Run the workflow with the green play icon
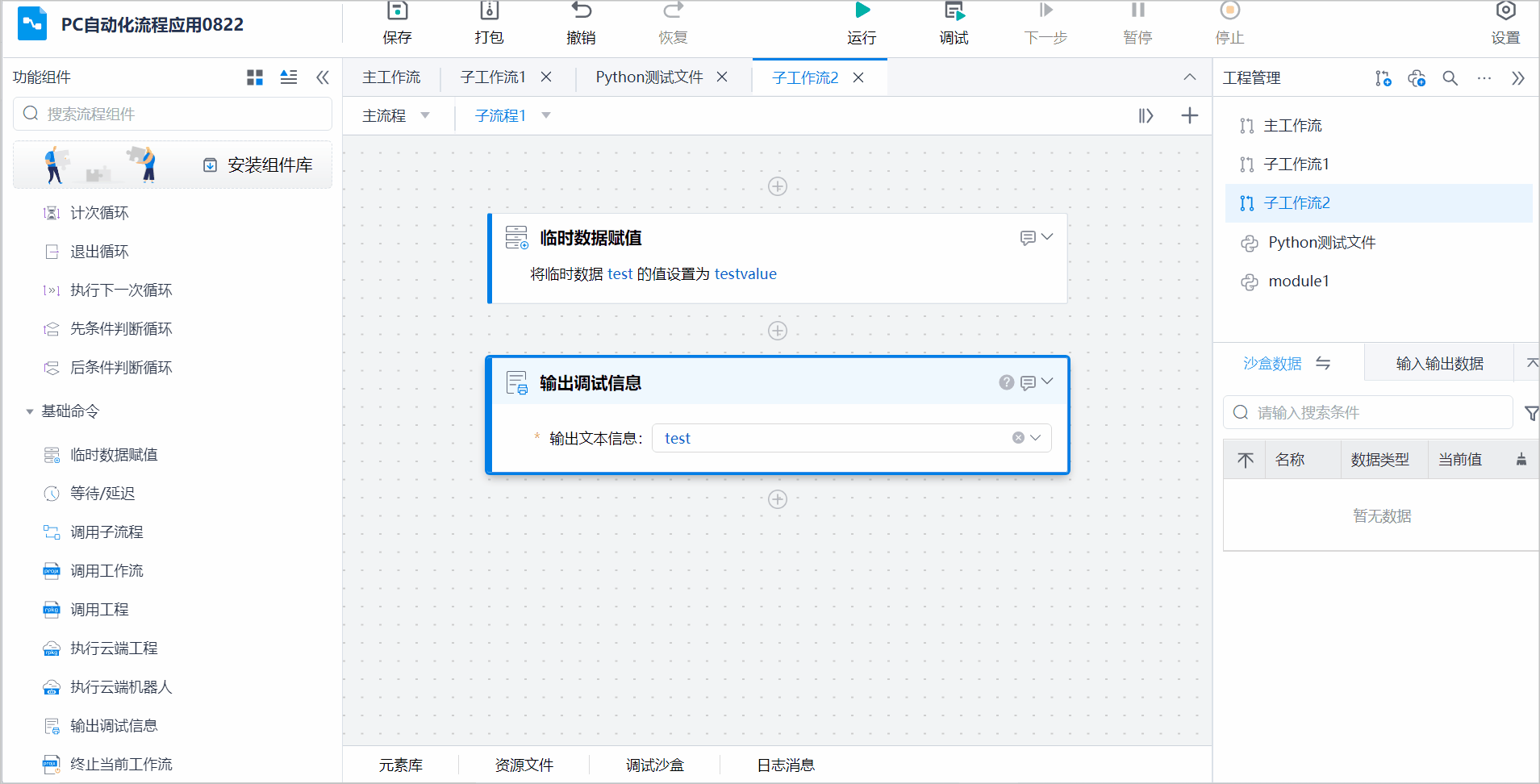This screenshot has width=1540, height=784. tap(862, 11)
